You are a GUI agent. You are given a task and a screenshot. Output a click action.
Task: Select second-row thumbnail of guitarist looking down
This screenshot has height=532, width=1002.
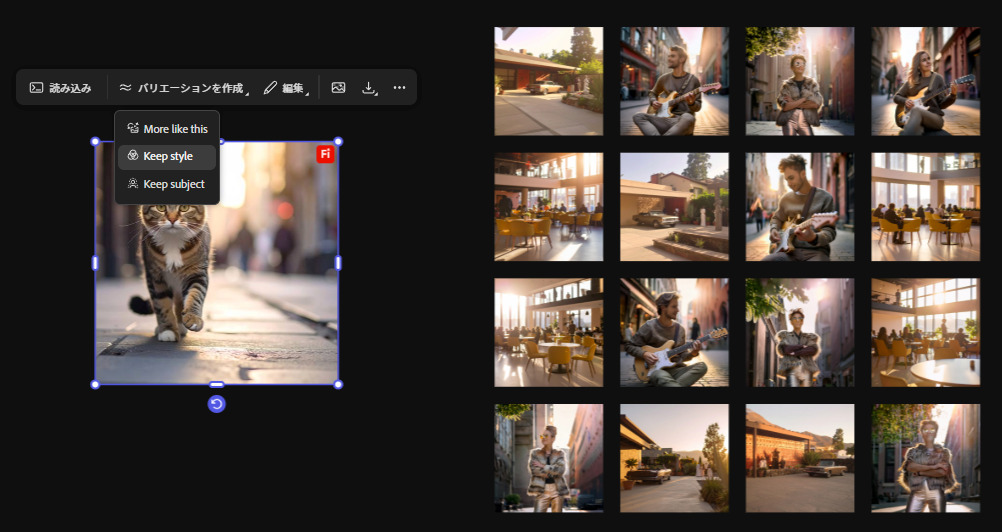(799, 207)
